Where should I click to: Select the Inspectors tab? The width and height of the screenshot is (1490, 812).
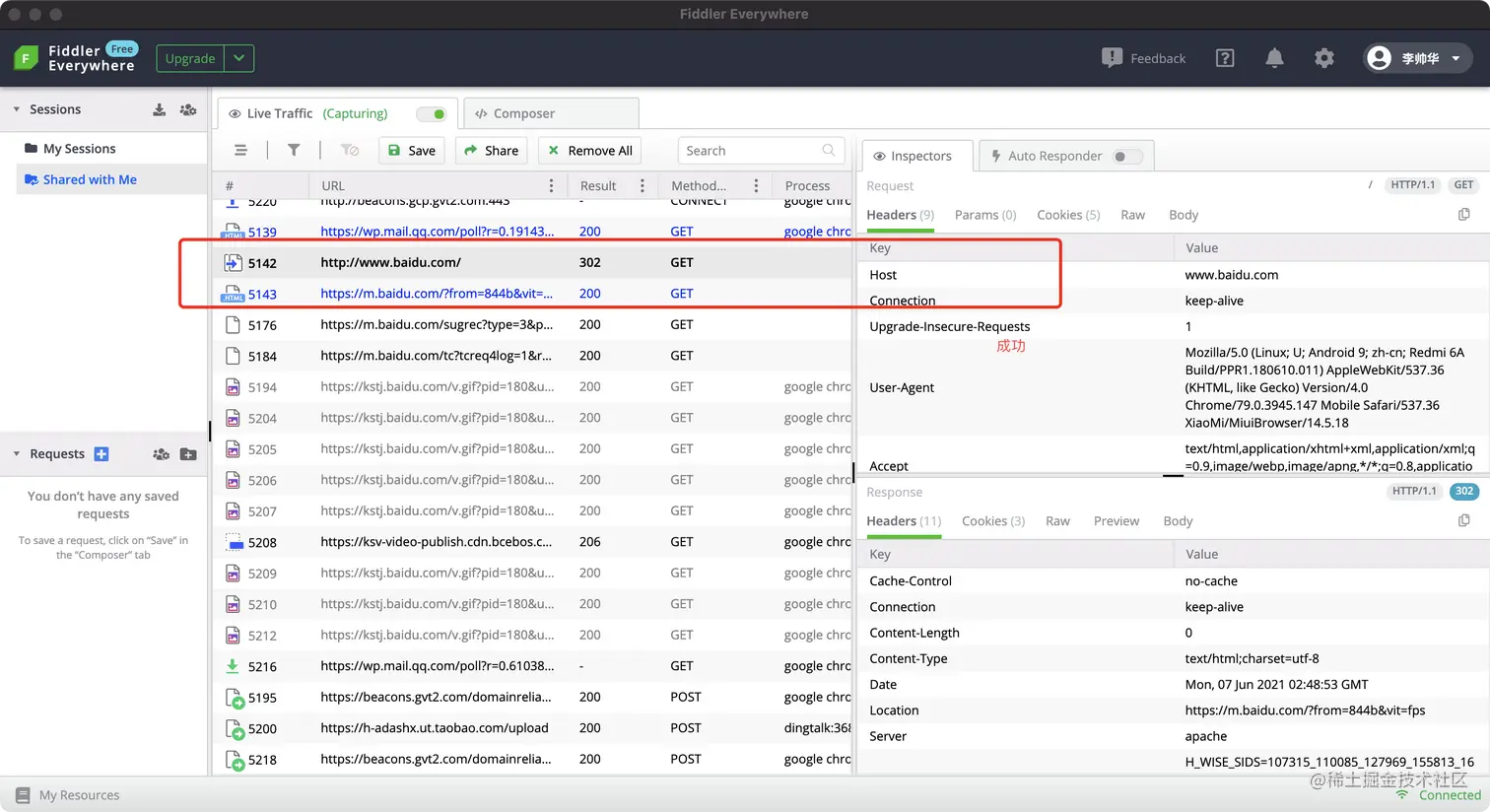tap(917, 156)
